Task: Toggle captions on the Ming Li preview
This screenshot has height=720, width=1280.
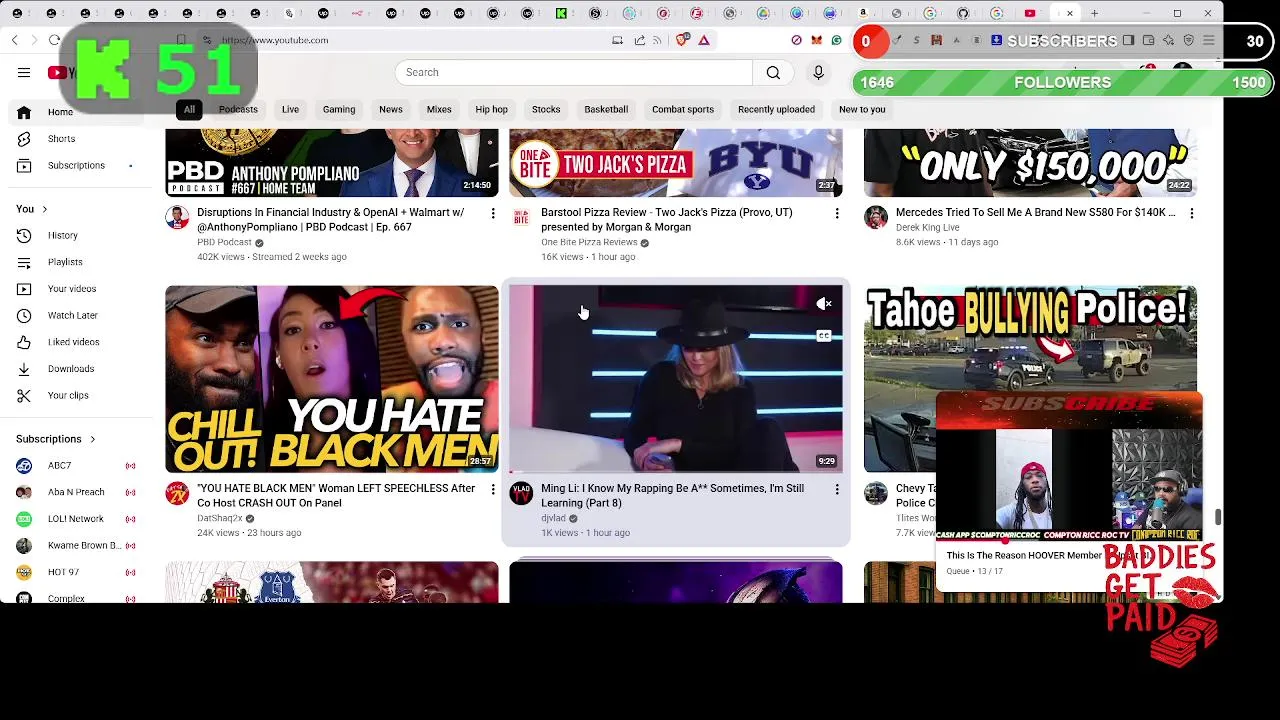Action: pyautogui.click(x=824, y=336)
